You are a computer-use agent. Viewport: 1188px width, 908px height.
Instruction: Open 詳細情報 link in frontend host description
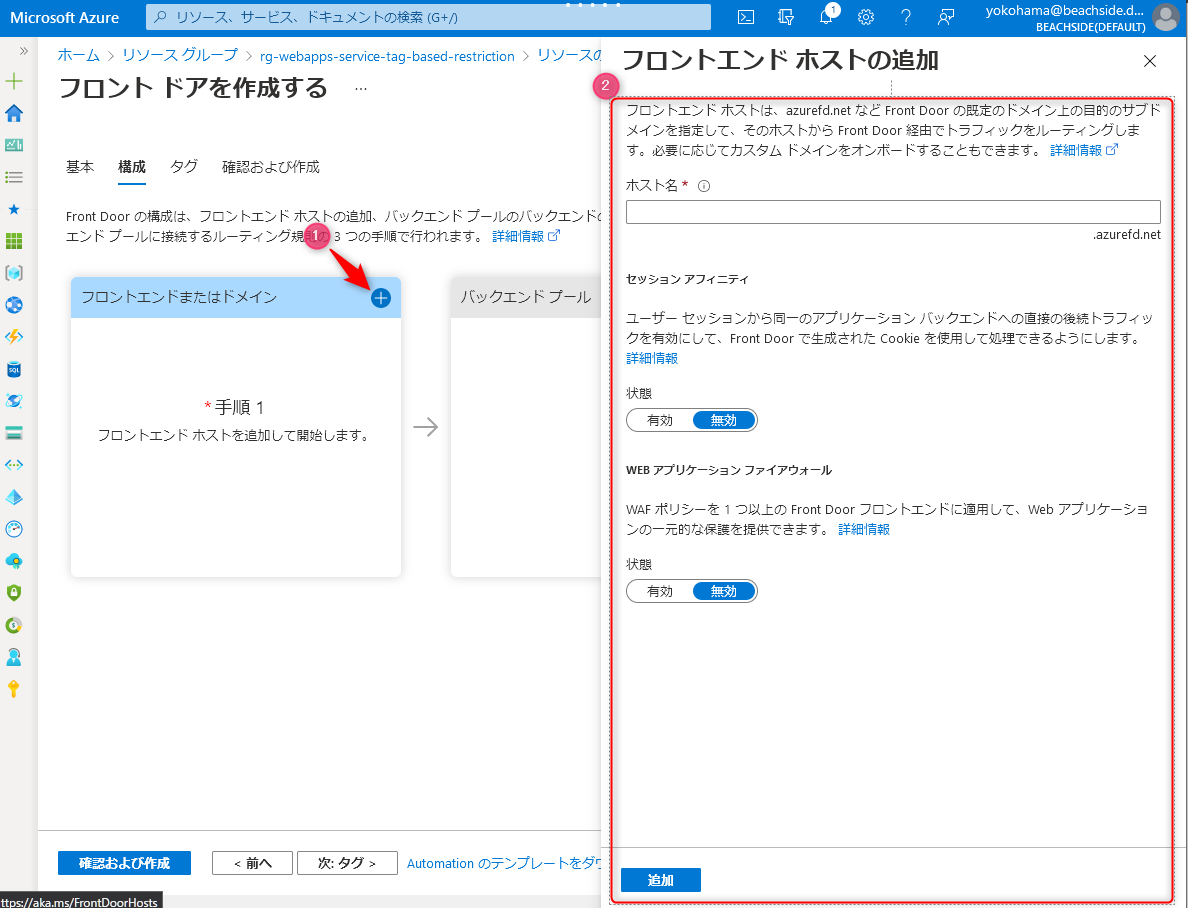coord(1083,150)
